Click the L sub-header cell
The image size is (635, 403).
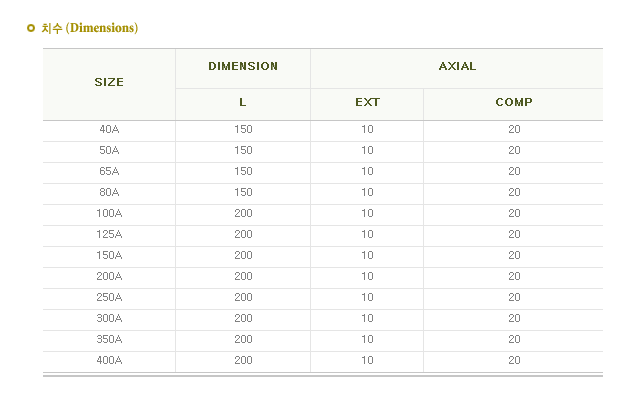tap(243, 103)
